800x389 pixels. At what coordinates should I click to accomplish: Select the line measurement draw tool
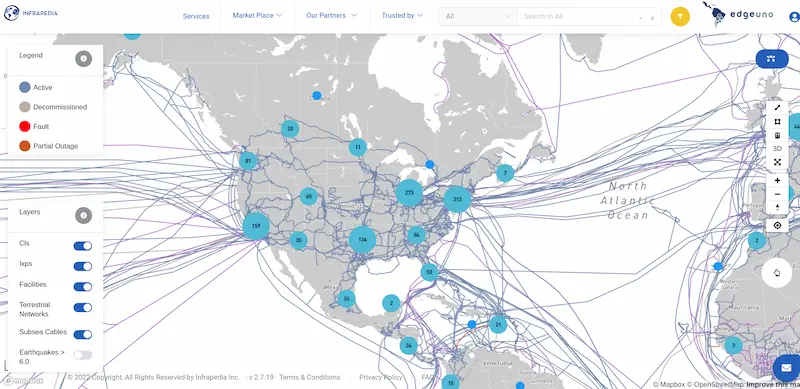(777, 108)
